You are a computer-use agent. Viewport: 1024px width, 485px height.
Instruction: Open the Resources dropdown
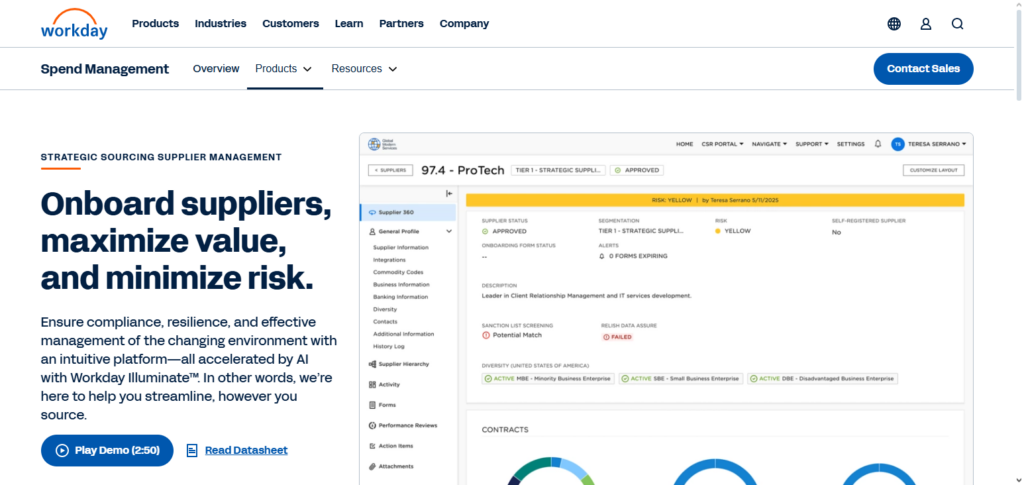tap(364, 69)
